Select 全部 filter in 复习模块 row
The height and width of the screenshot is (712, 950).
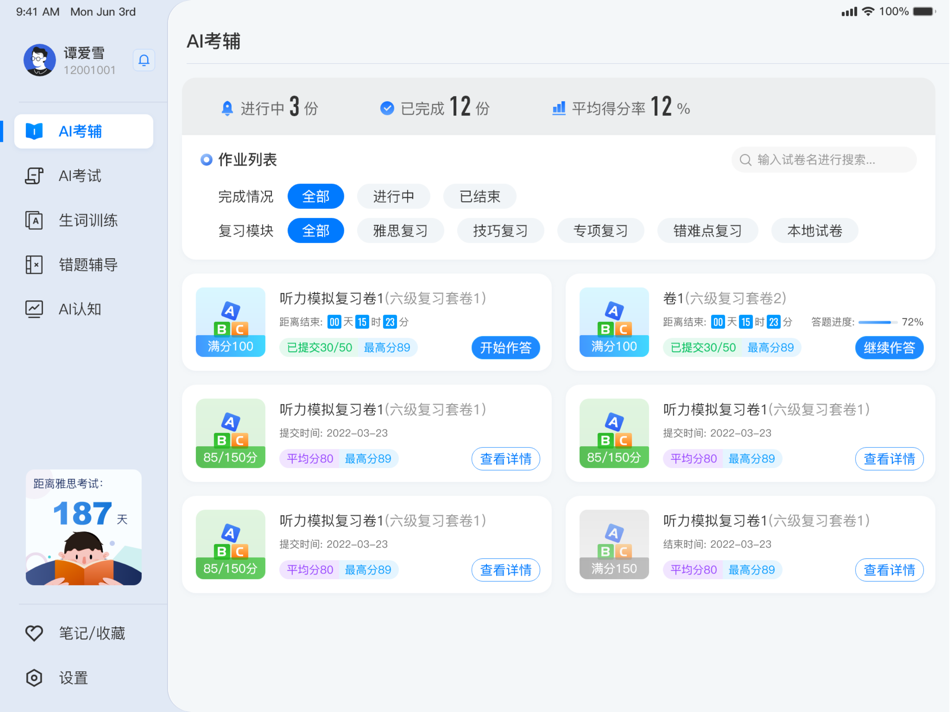316,231
